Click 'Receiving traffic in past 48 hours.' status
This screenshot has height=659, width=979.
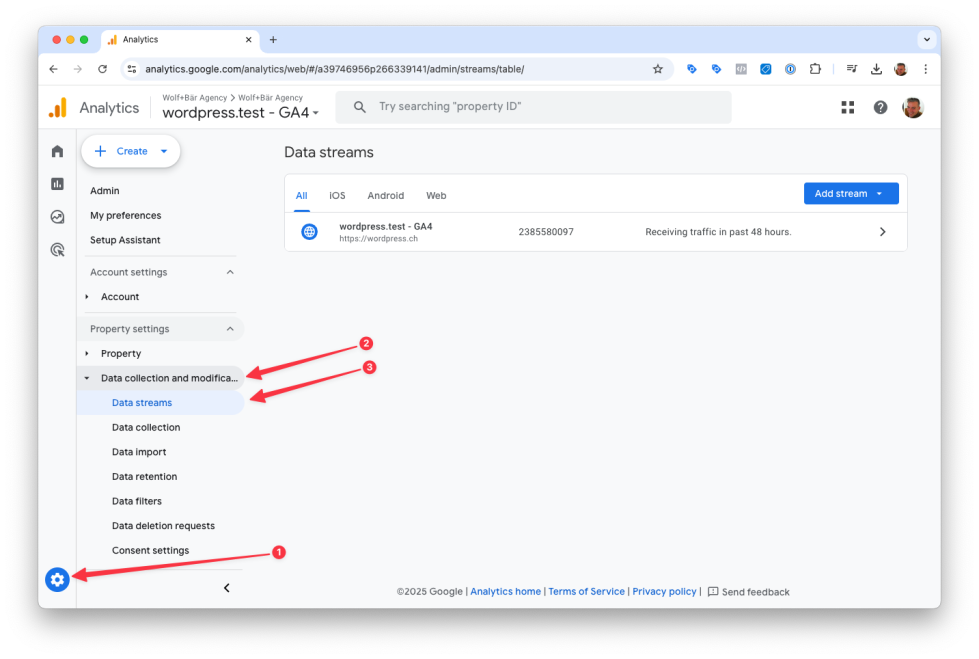[x=718, y=232]
